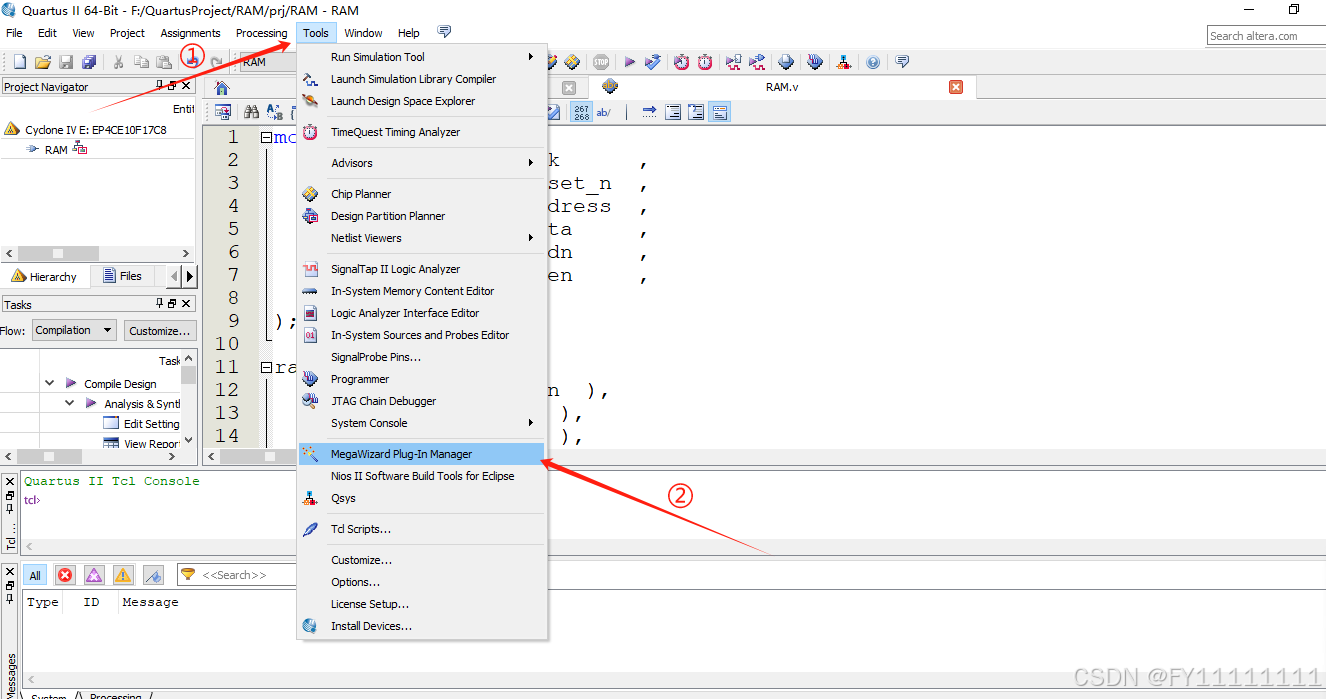Image resolution: width=1326 pixels, height=699 pixels.
Task: Toggle the purple critical warning filter
Action: click(x=94, y=575)
